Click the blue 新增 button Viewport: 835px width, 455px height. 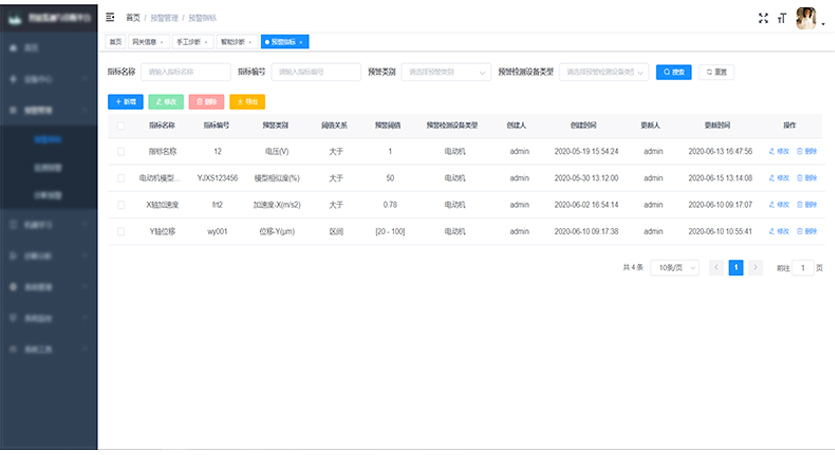(126, 102)
